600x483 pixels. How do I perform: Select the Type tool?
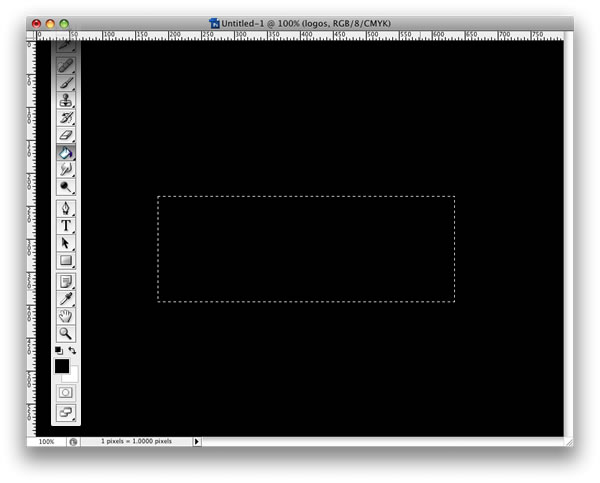coord(66,226)
